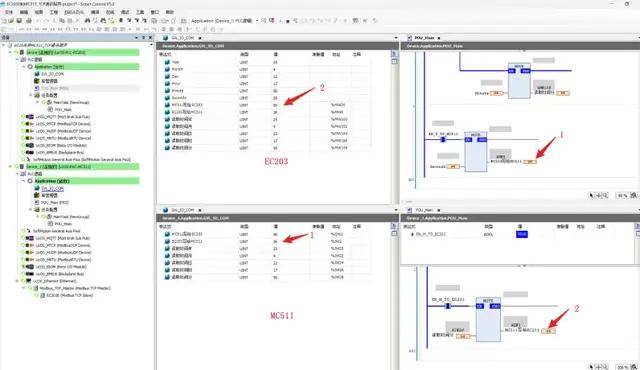The width and height of the screenshot is (640, 370).
Task: Select the underlined GVL_IO_COM under Device_1
Action: (x=52, y=188)
